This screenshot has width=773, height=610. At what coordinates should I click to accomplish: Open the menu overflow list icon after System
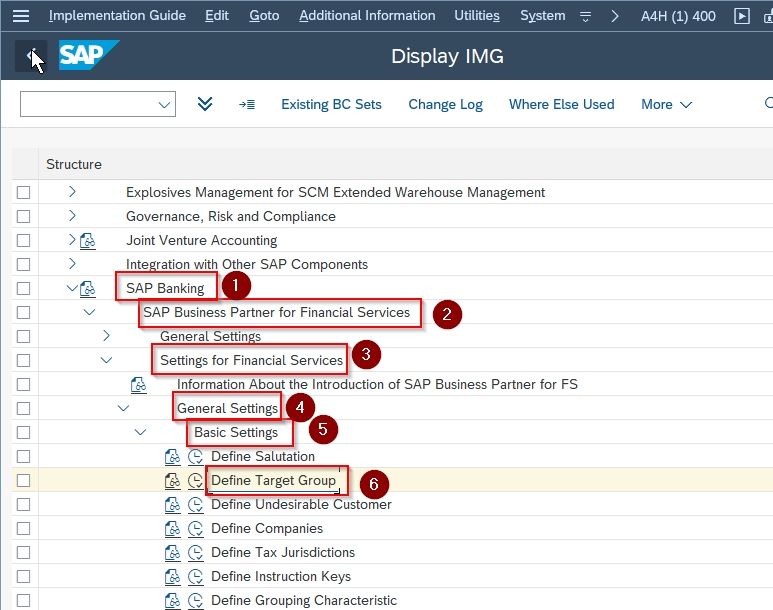(585, 16)
